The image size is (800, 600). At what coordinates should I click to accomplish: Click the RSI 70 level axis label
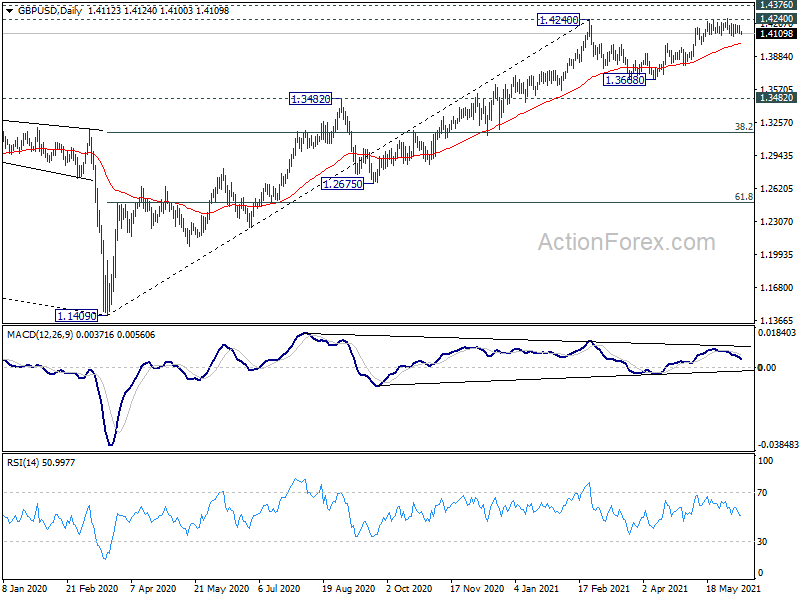pos(762,493)
